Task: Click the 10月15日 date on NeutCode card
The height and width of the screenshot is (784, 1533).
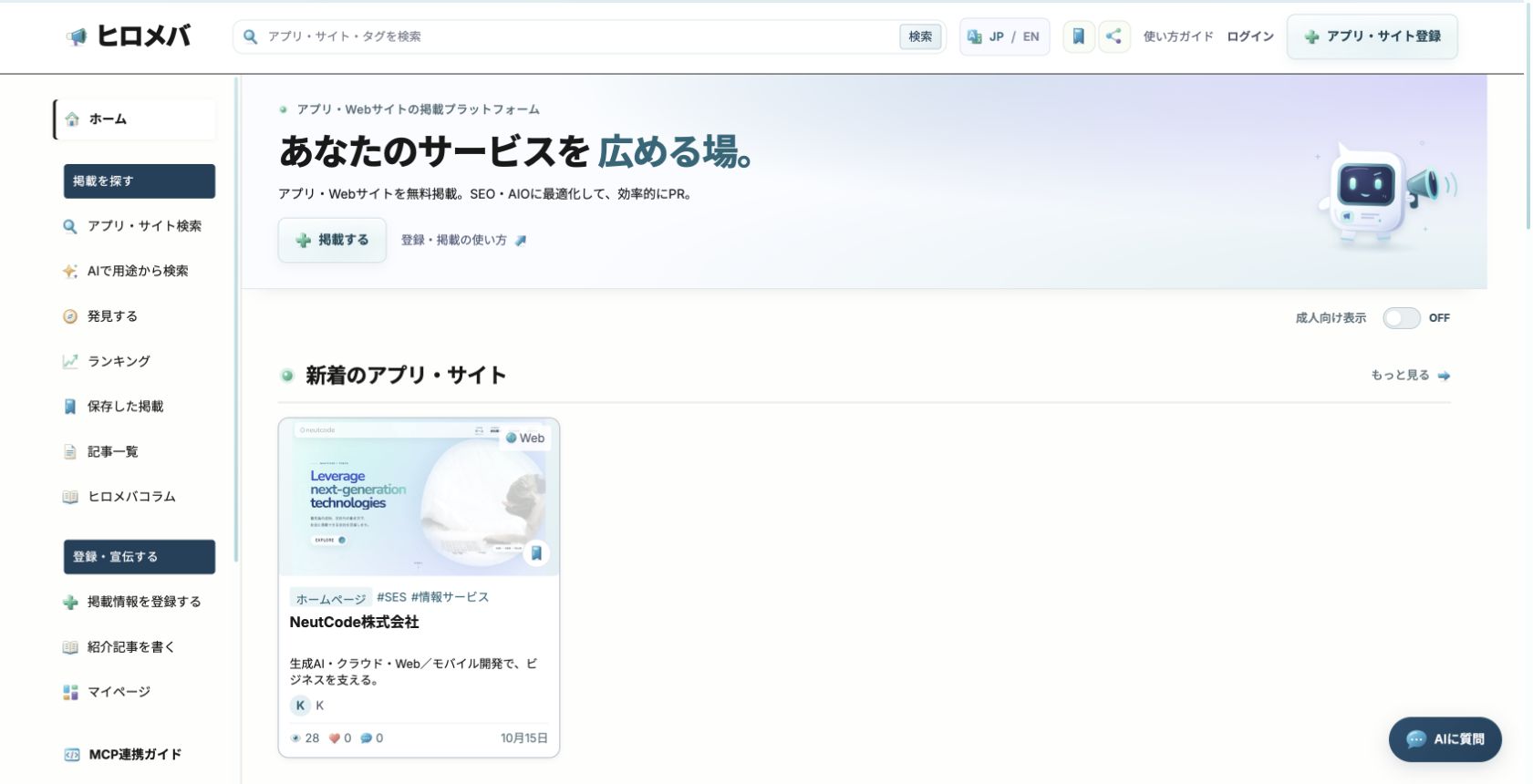Action: (523, 738)
